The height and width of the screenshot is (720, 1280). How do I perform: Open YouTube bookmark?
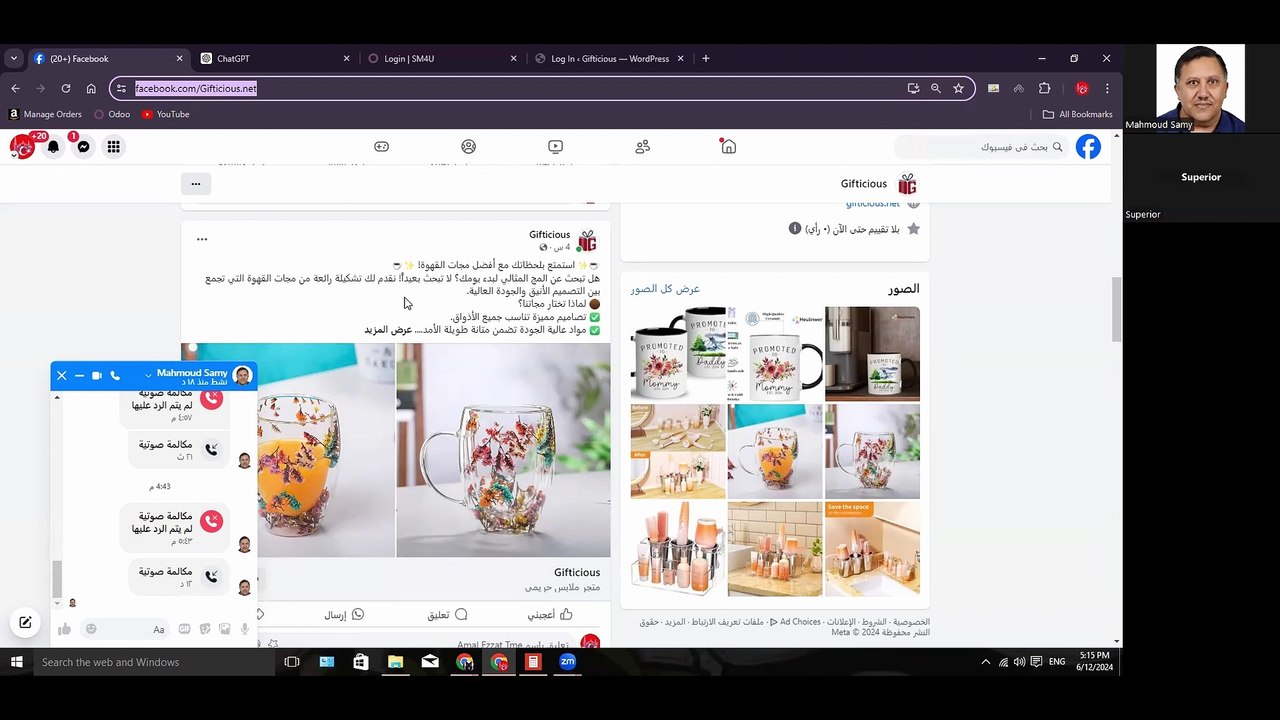click(165, 114)
